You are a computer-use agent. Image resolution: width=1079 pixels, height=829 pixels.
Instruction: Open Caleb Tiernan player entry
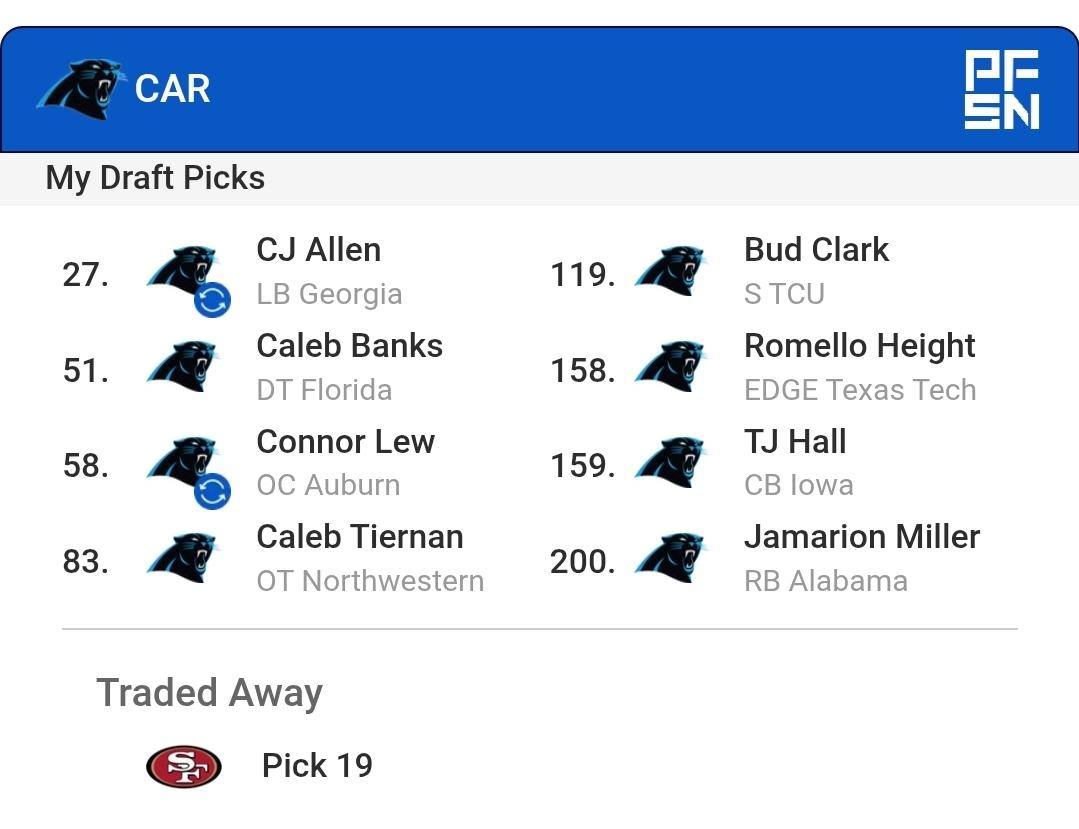pos(359,537)
